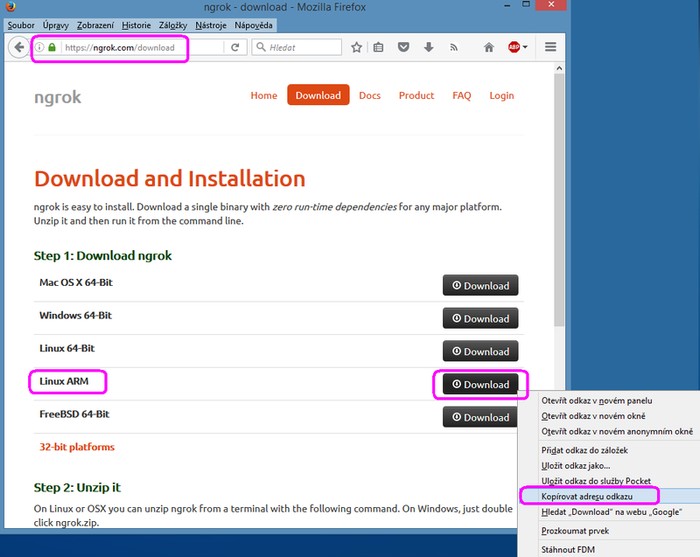
Task: Click the FreeBSD 64-Bit label
Action: pyautogui.click(x=74, y=414)
